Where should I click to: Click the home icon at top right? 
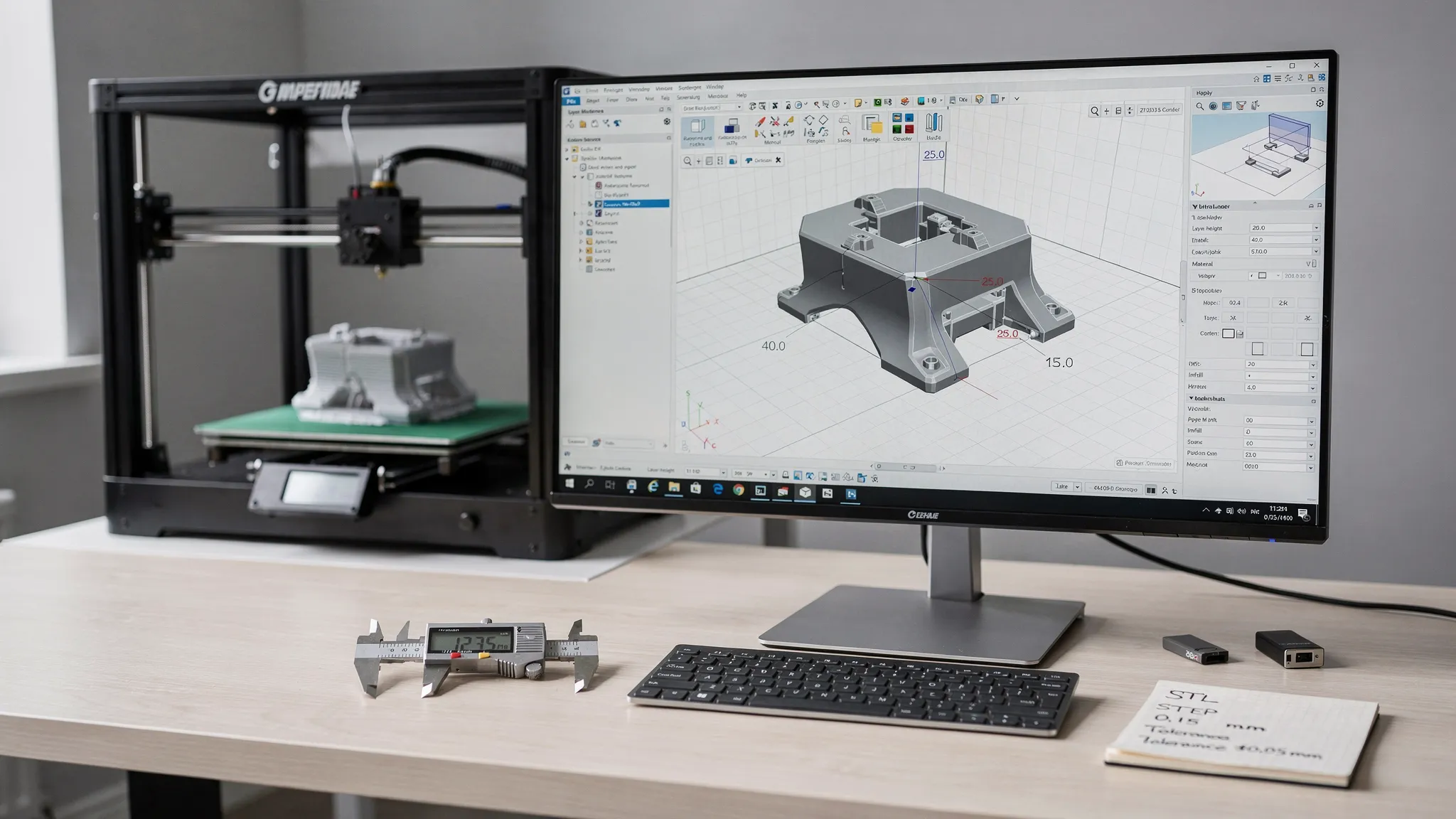click(x=1256, y=79)
